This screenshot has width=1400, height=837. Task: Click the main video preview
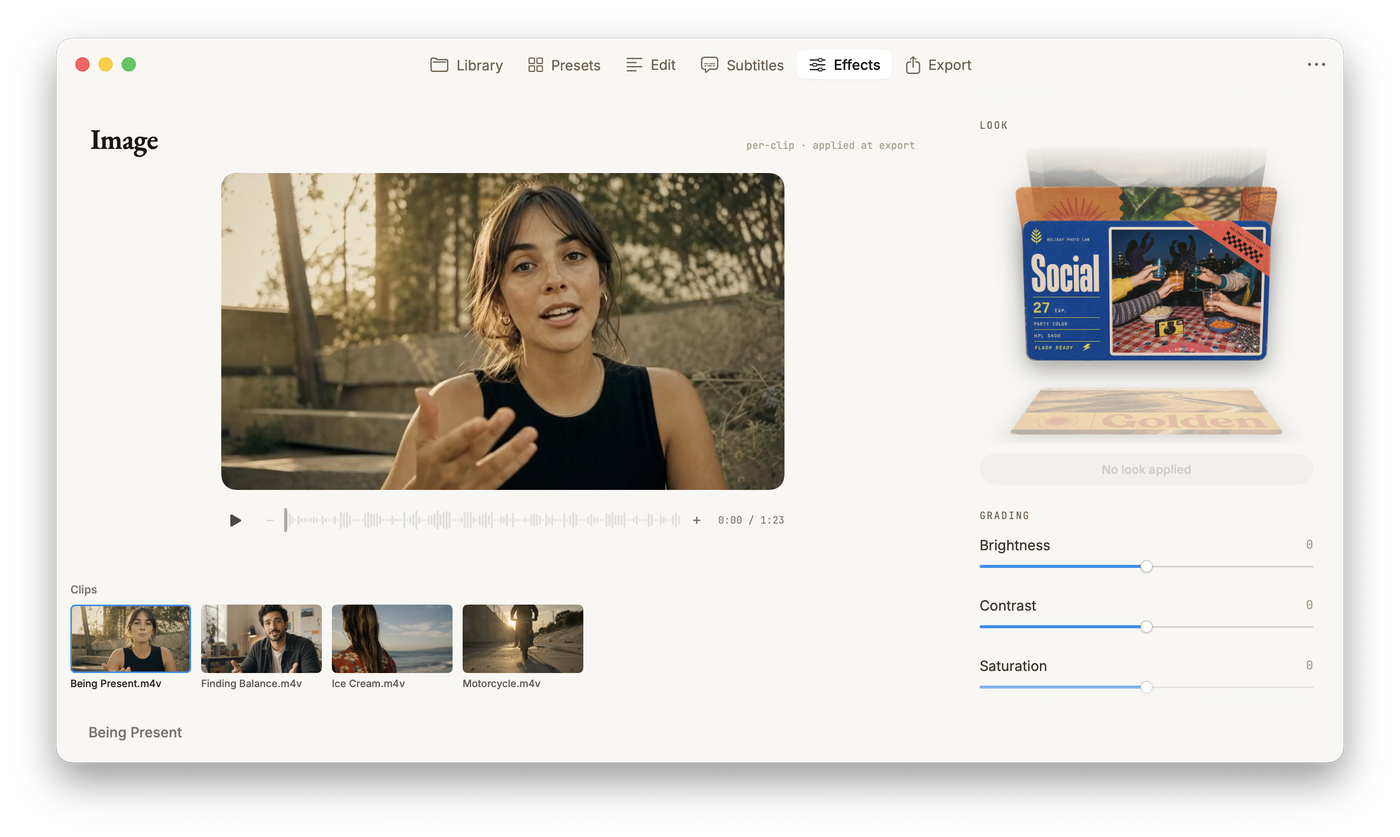[502, 331]
